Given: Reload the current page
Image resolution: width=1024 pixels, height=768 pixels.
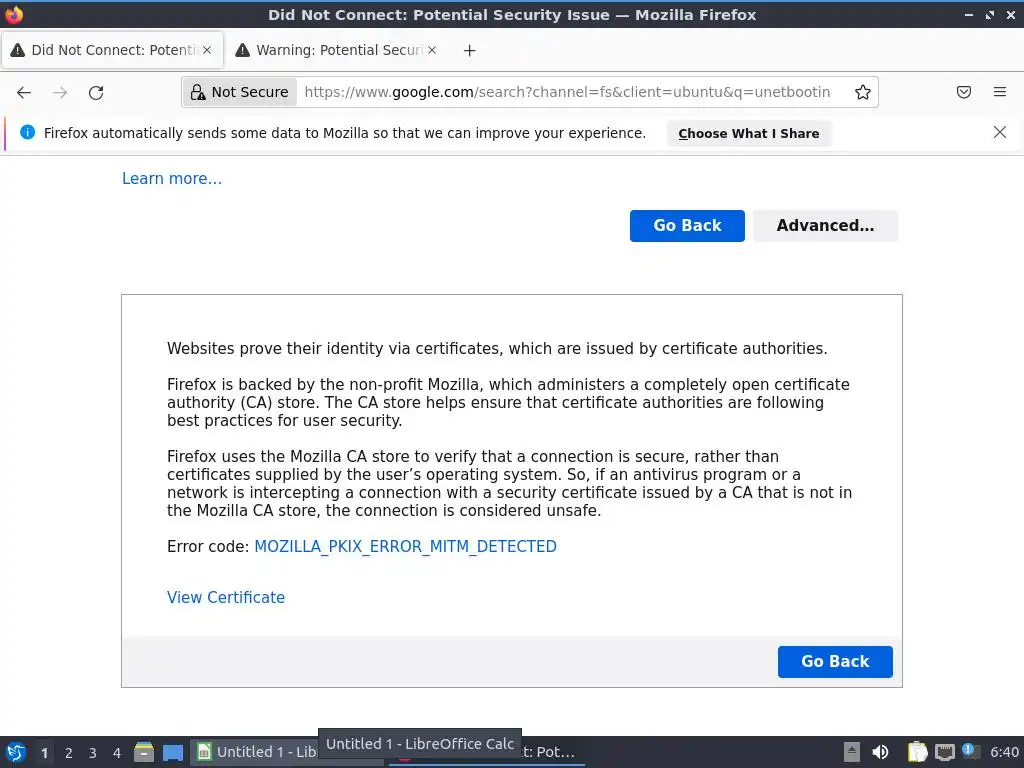Looking at the screenshot, I should (96, 92).
